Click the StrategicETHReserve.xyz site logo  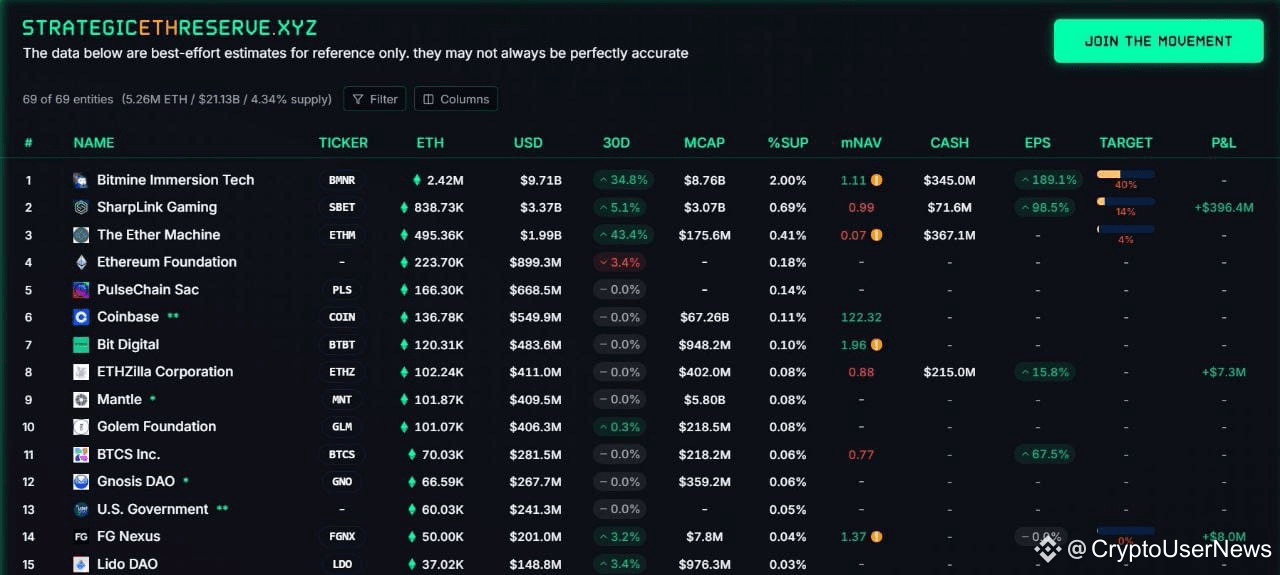coord(170,27)
